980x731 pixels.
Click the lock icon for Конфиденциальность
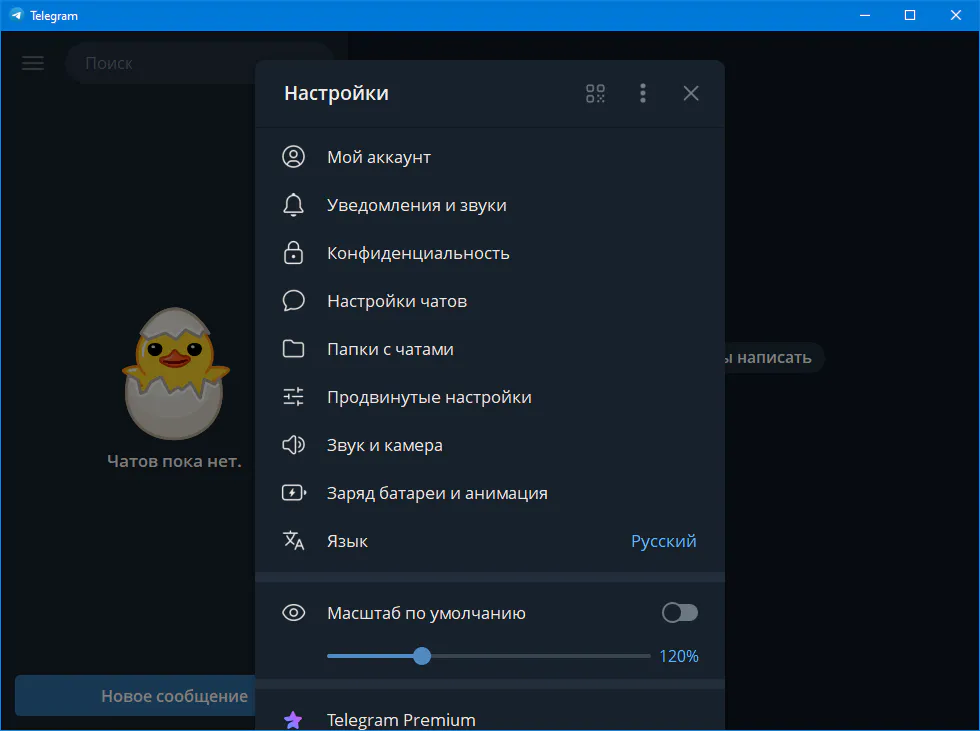[x=293, y=253]
